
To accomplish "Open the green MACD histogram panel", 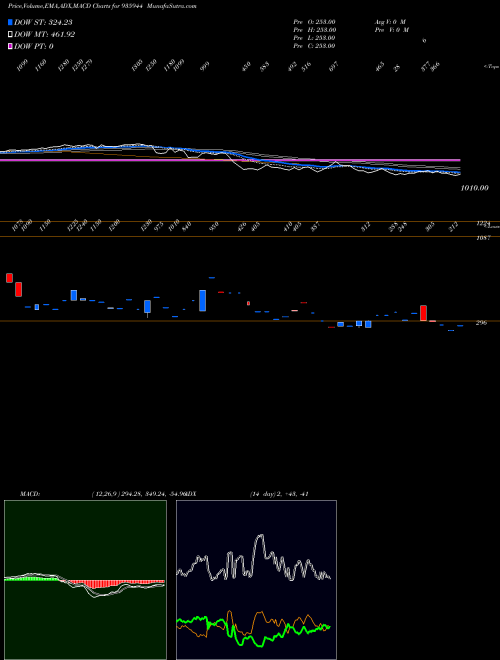I will click(85, 580).
